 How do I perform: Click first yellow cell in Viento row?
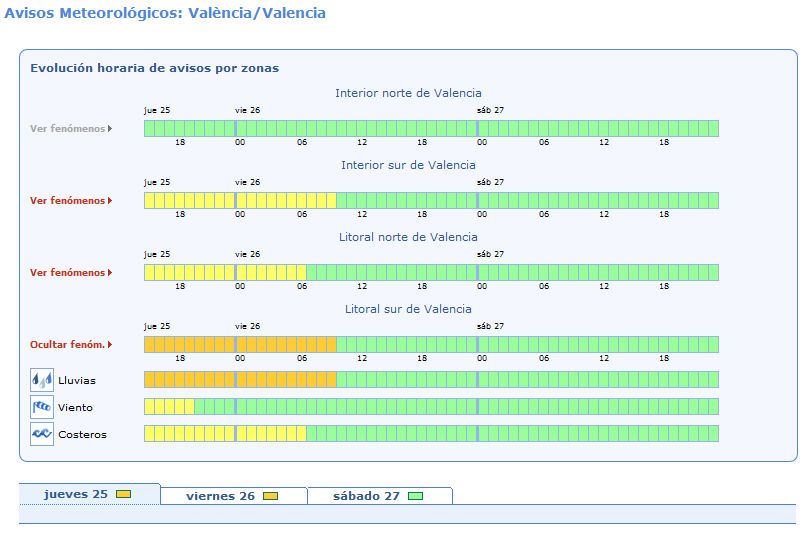[x=149, y=407]
